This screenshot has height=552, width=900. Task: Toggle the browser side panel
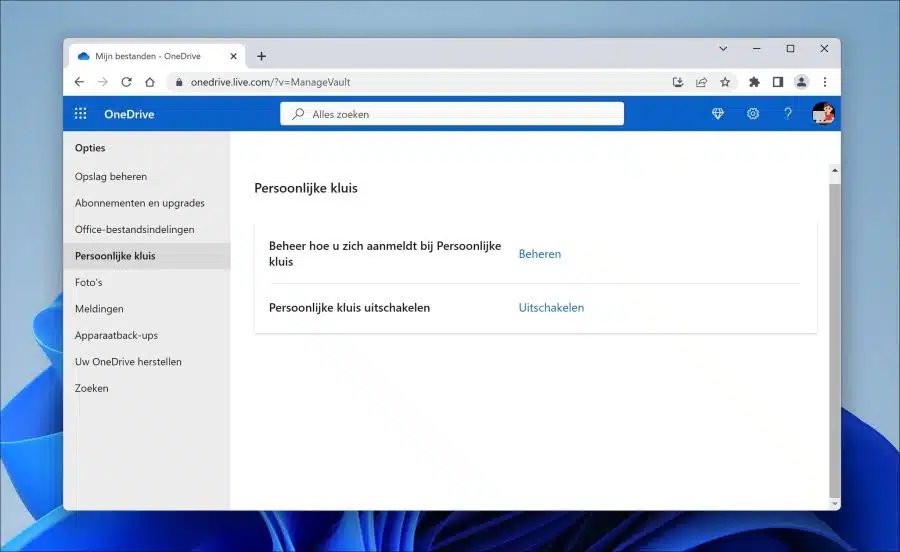tap(778, 82)
